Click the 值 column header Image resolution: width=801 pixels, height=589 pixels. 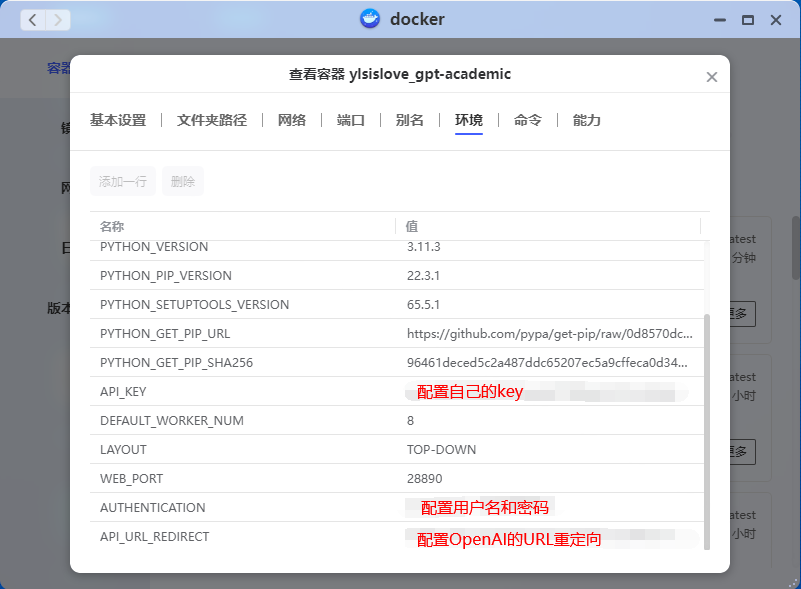click(x=412, y=227)
